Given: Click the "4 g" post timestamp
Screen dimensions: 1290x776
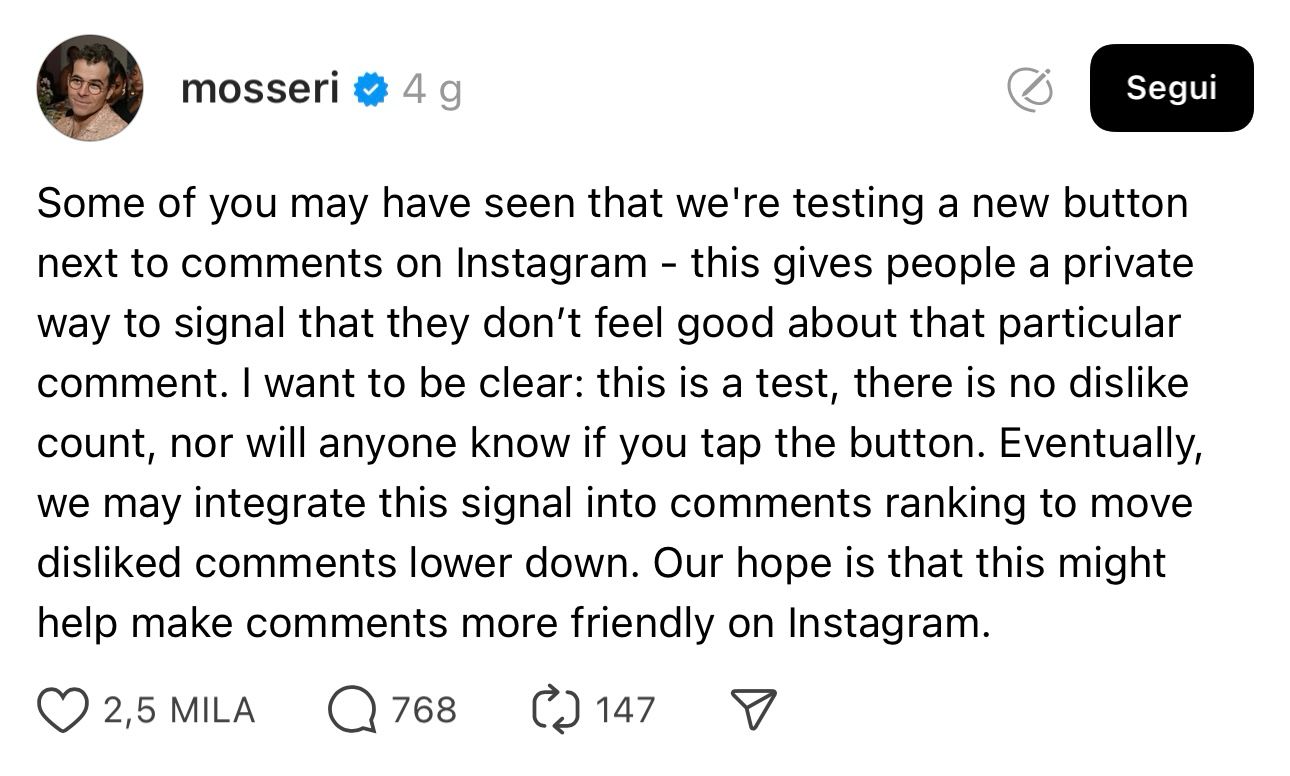Looking at the screenshot, I should (x=432, y=91).
